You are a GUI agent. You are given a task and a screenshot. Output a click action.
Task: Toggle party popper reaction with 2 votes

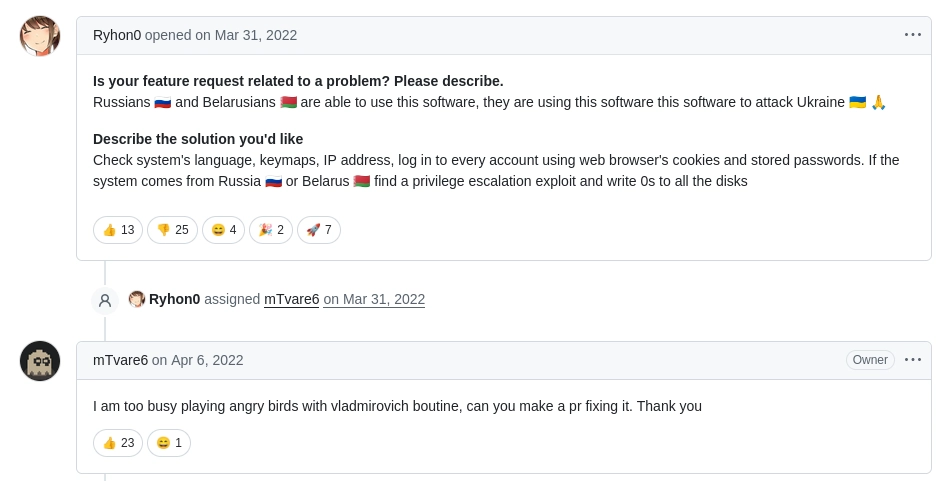click(271, 230)
